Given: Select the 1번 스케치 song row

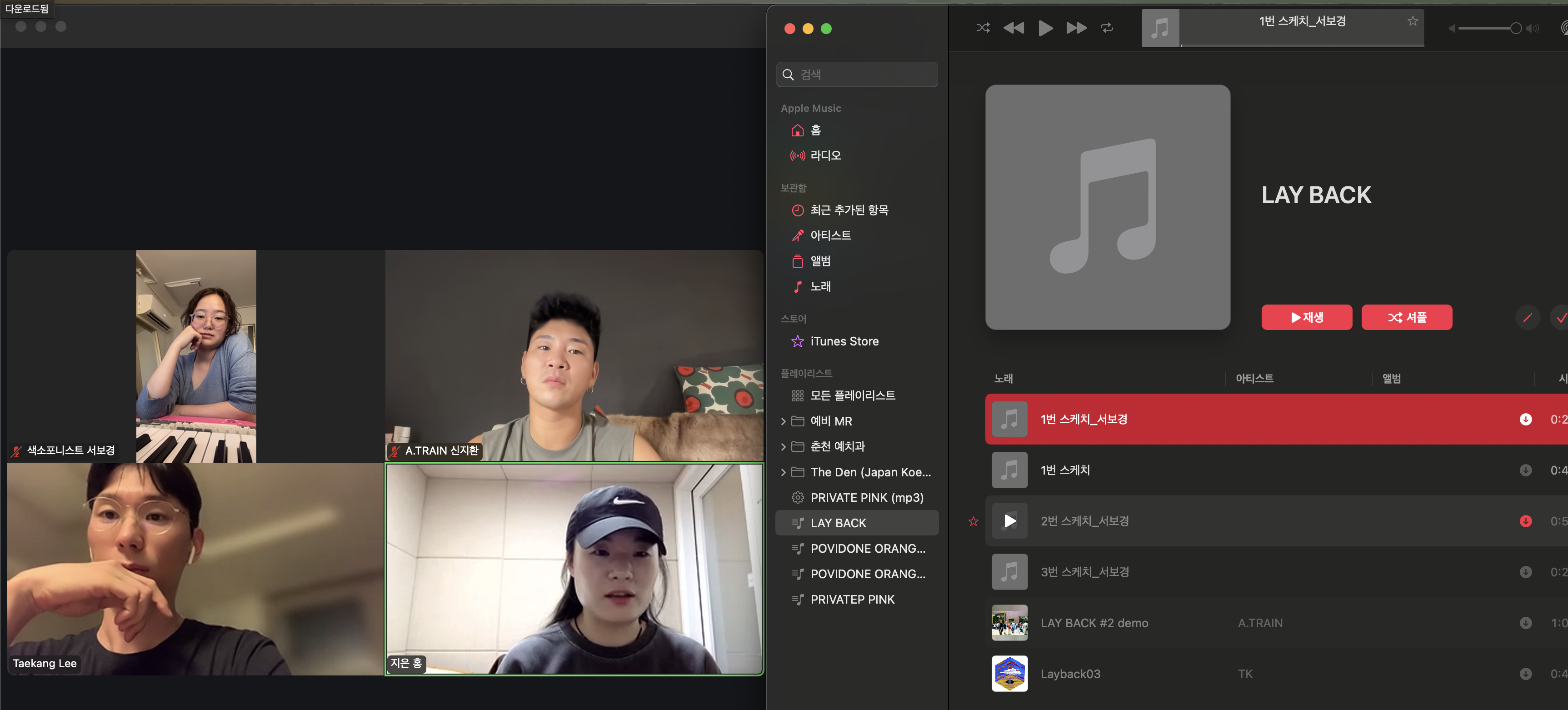Looking at the screenshot, I should (1276, 470).
